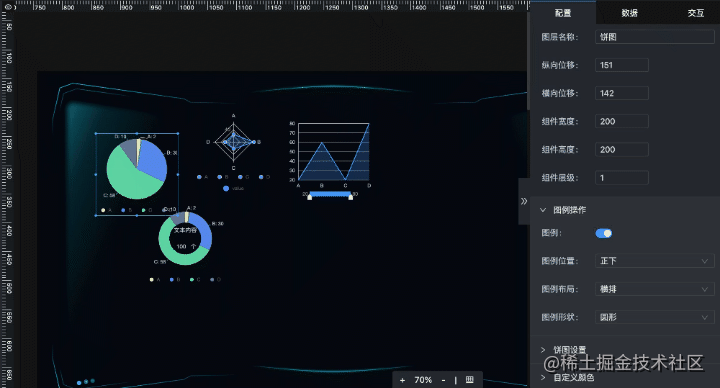Screen dimensions: 720x388
Task: Toggle legend item B of the pie chart
Action: 127,210
